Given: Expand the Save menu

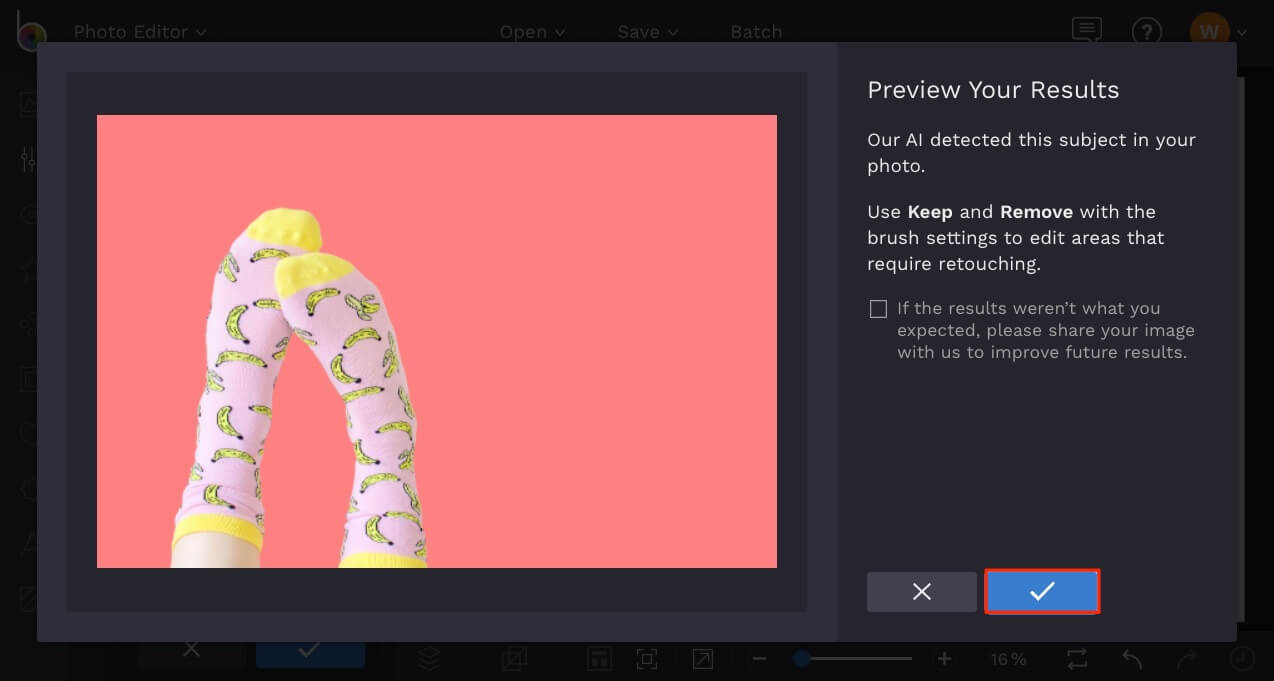Looking at the screenshot, I should [x=648, y=32].
